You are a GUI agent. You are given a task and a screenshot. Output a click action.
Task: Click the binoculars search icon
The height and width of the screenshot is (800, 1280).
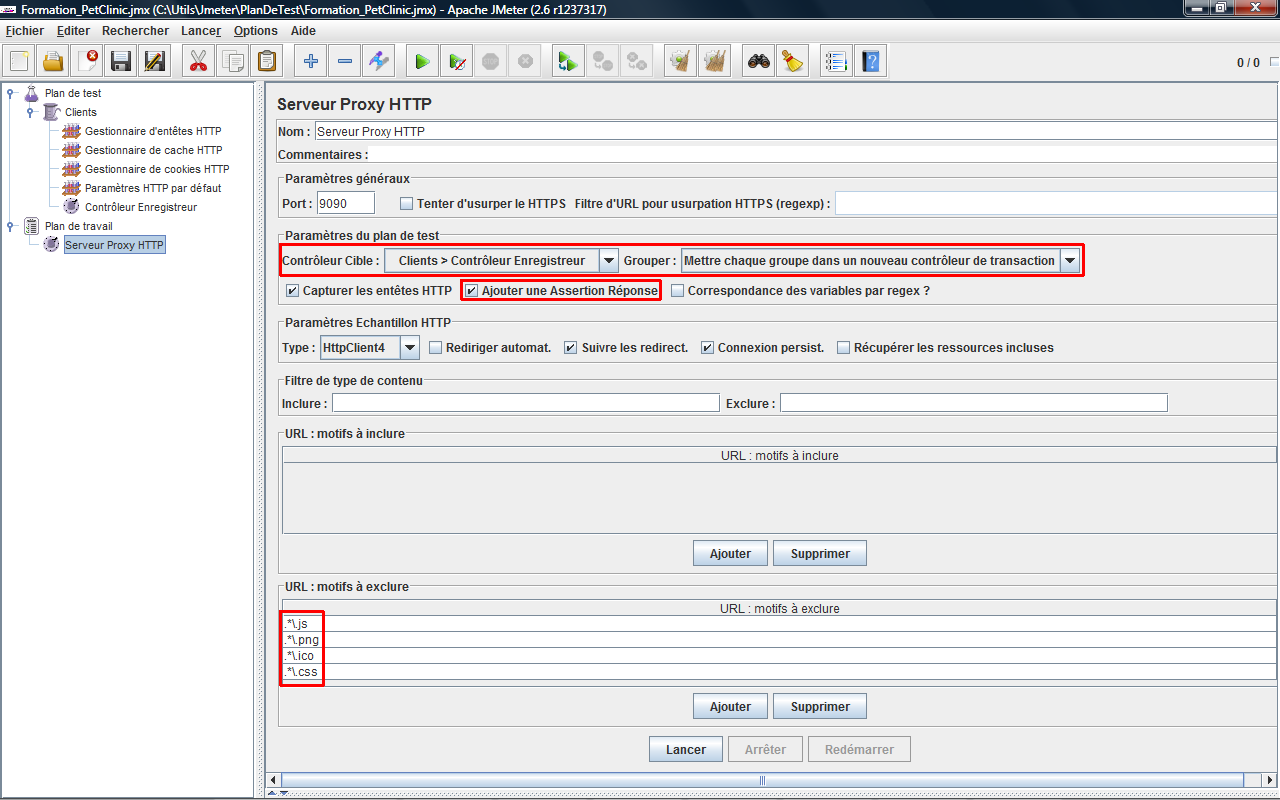(x=759, y=62)
